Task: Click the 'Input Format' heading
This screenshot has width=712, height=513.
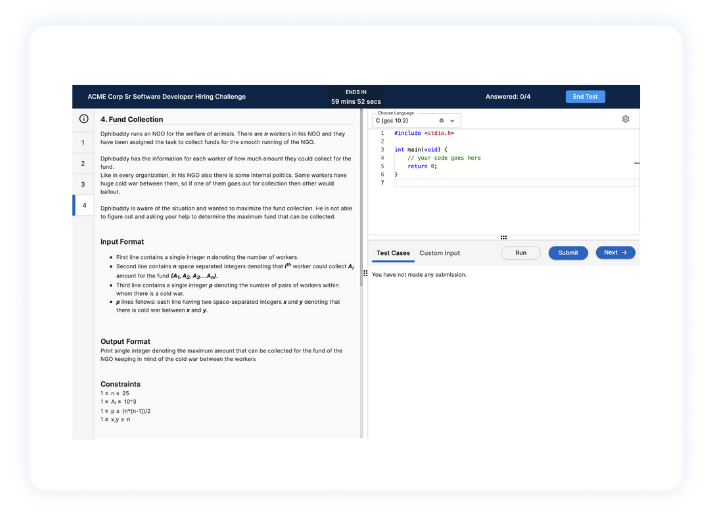Action: 122,242
